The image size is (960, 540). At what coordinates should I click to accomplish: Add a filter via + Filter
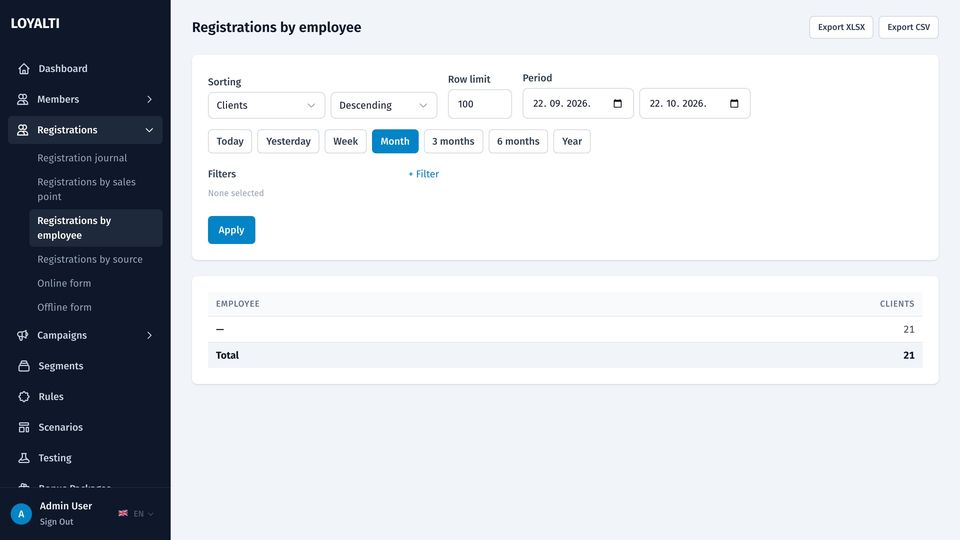[424, 174]
